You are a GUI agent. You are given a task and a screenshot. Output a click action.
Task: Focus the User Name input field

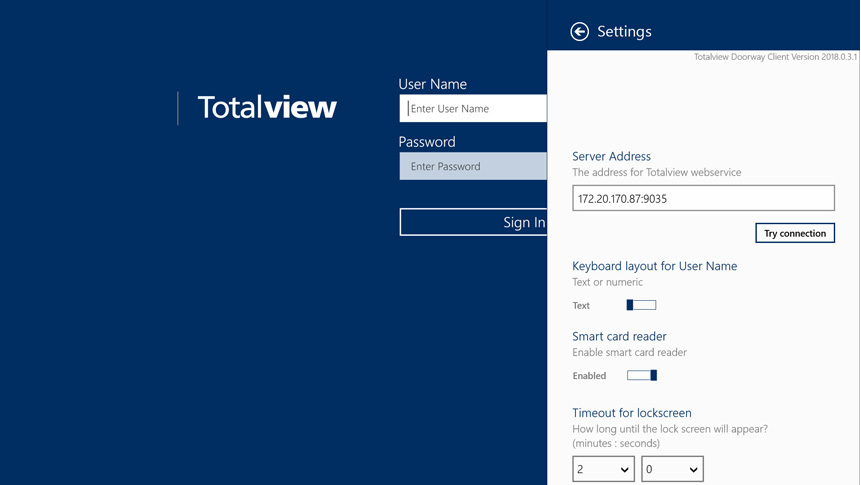pos(473,108)
